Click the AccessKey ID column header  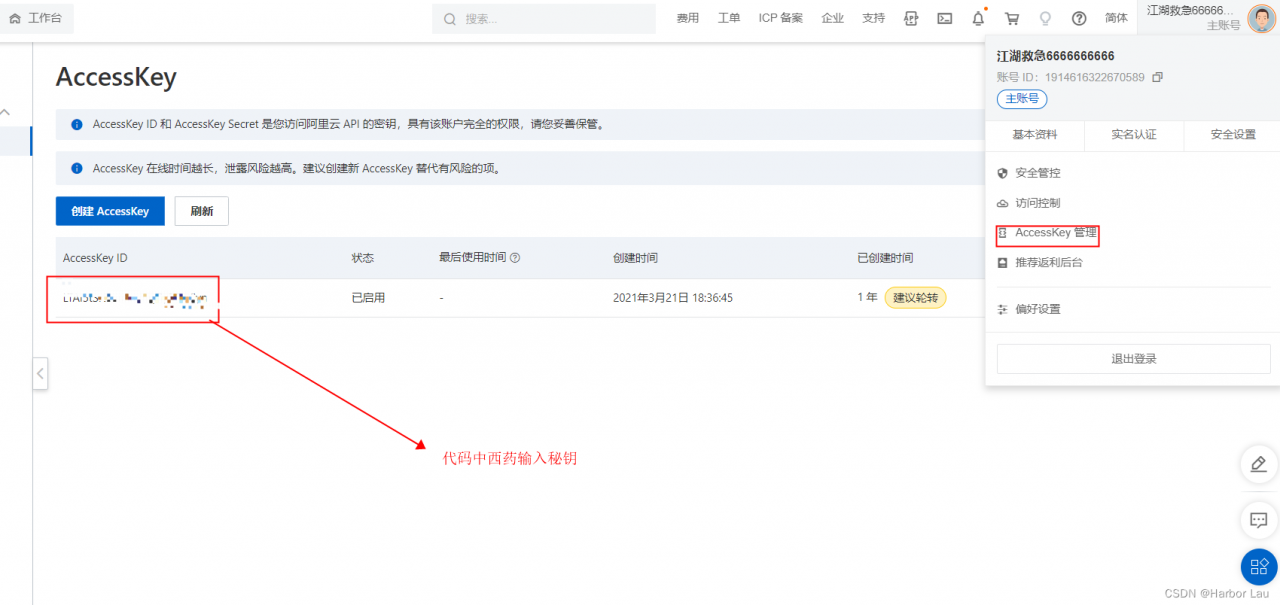pyautogui.click(x=95, y=258)
